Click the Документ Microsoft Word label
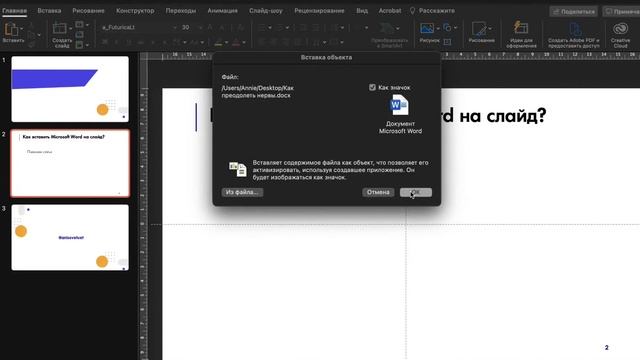This screenshot has height=360, width=640. [x=400, y=127]
